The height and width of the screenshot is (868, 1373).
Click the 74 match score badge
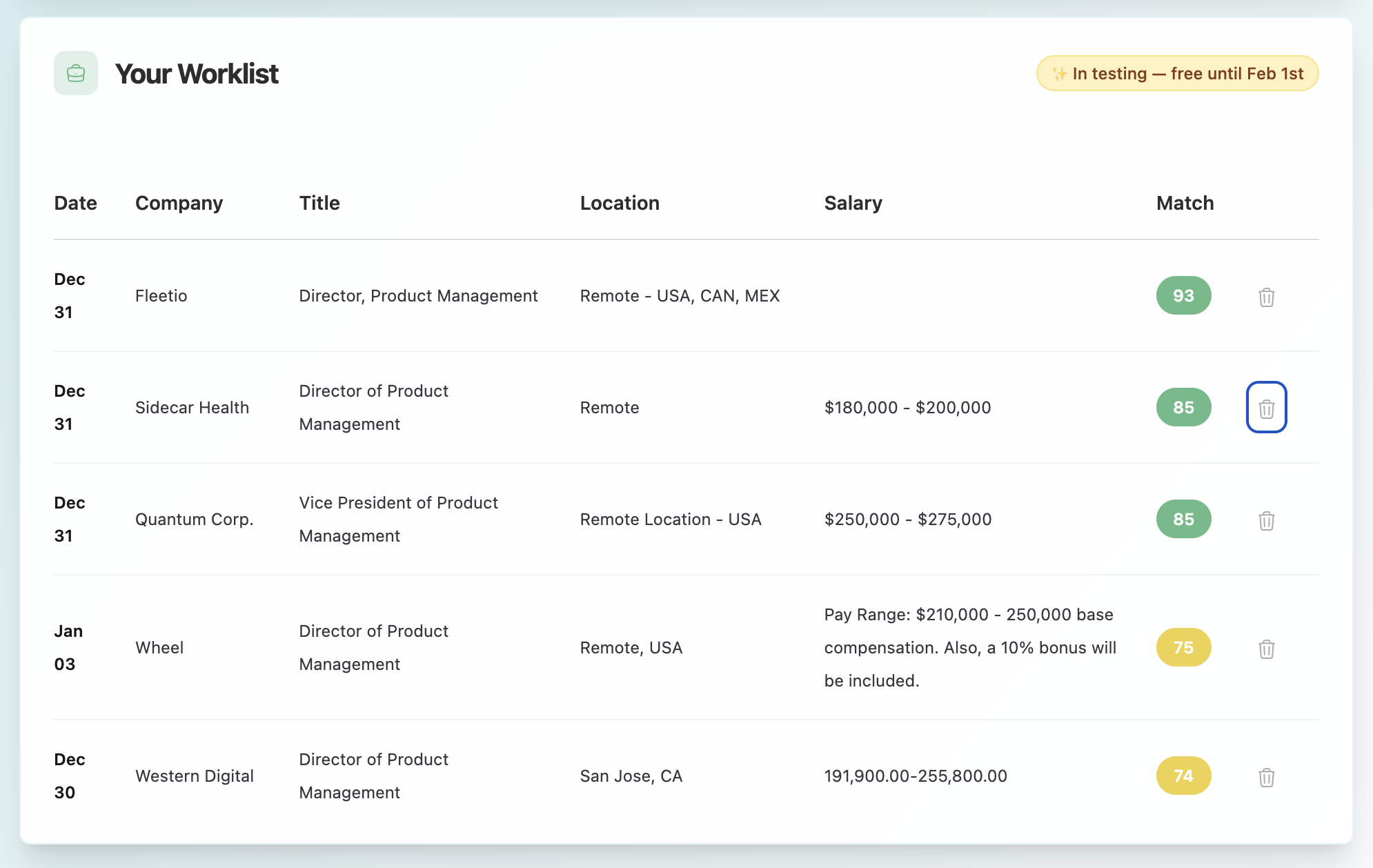pyautogui.click(x=1183, y=776)
